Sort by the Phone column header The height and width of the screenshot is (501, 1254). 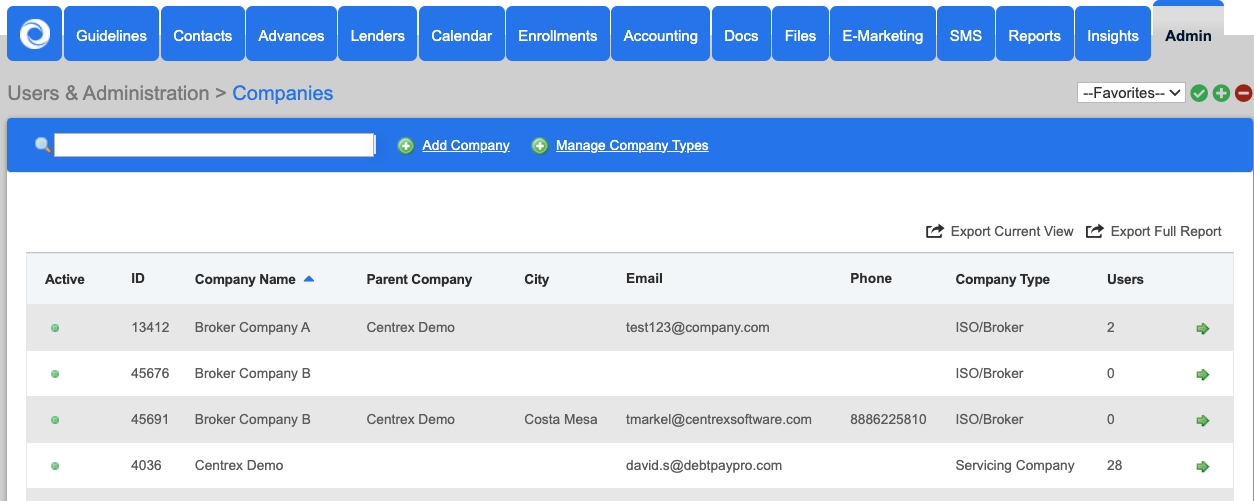click(x=871, y=279)
